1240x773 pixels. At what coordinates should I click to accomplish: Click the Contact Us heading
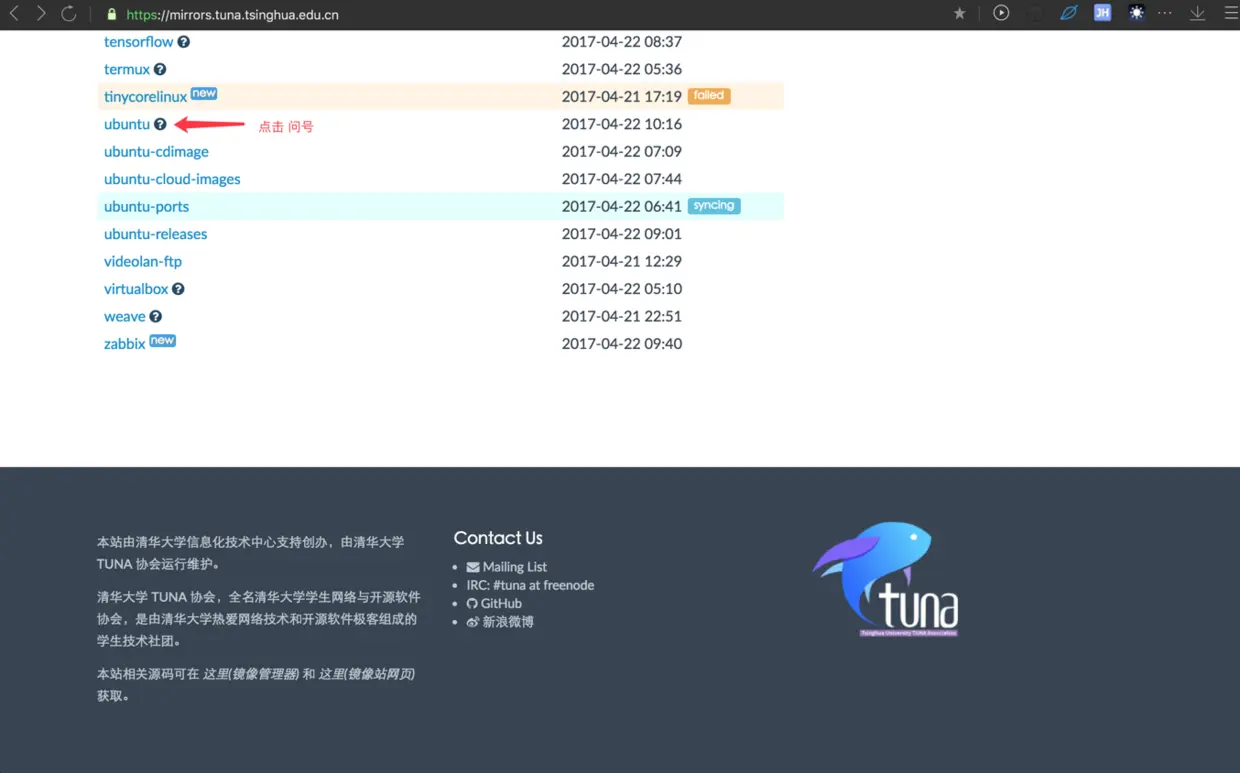498,538
